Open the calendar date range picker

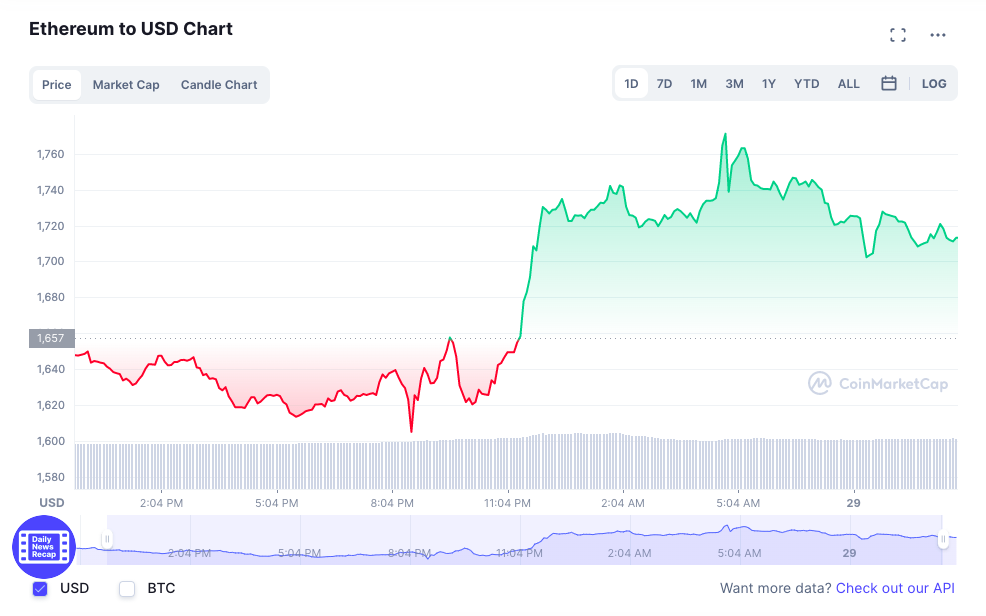click(889, 84)
